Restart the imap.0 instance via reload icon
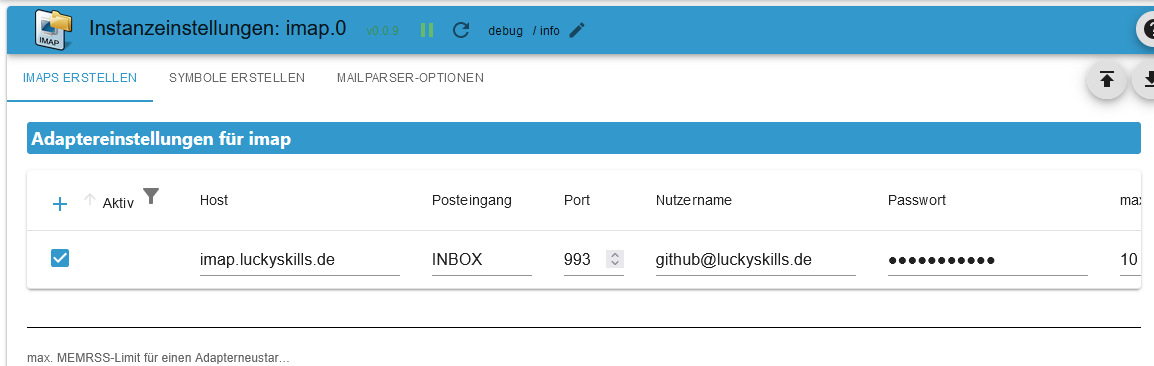The height and width of the screenshot is (366, 1154). coord(461,30)
